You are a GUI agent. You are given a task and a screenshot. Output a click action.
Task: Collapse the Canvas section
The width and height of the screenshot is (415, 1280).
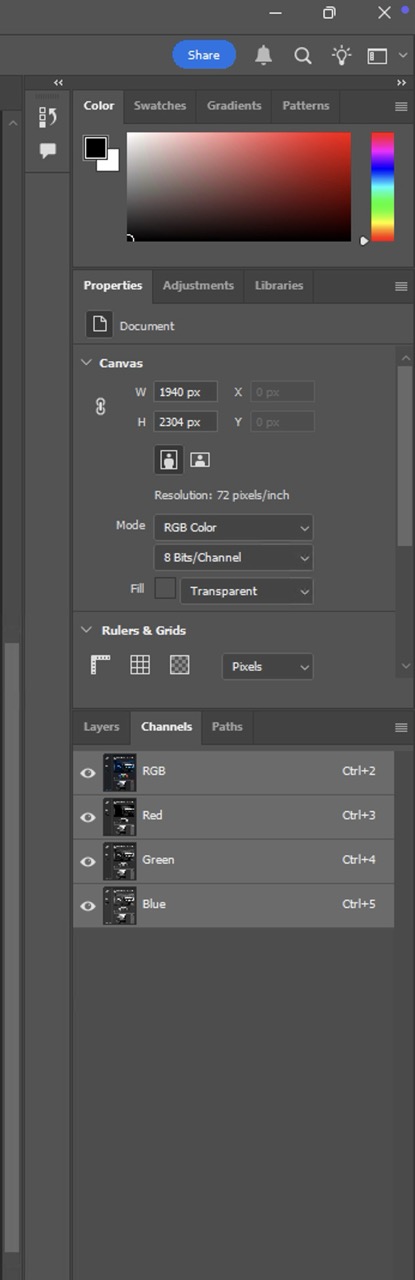pos(87,363)
